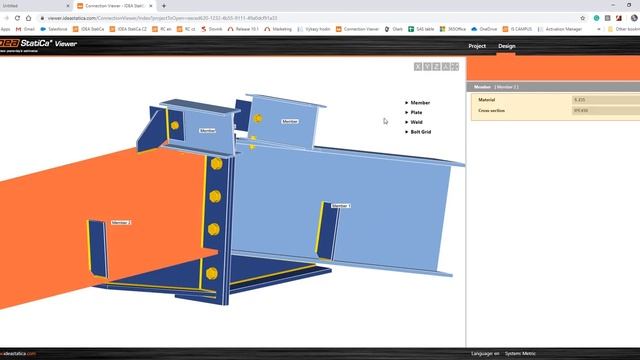Go to browser home page icon
This screenshot has width=640, height=360.
click(29, 18)
